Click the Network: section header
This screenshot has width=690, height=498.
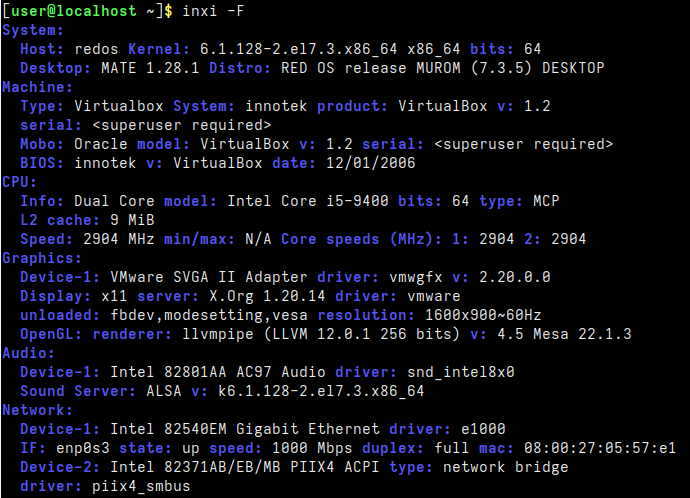pos(37,410)
